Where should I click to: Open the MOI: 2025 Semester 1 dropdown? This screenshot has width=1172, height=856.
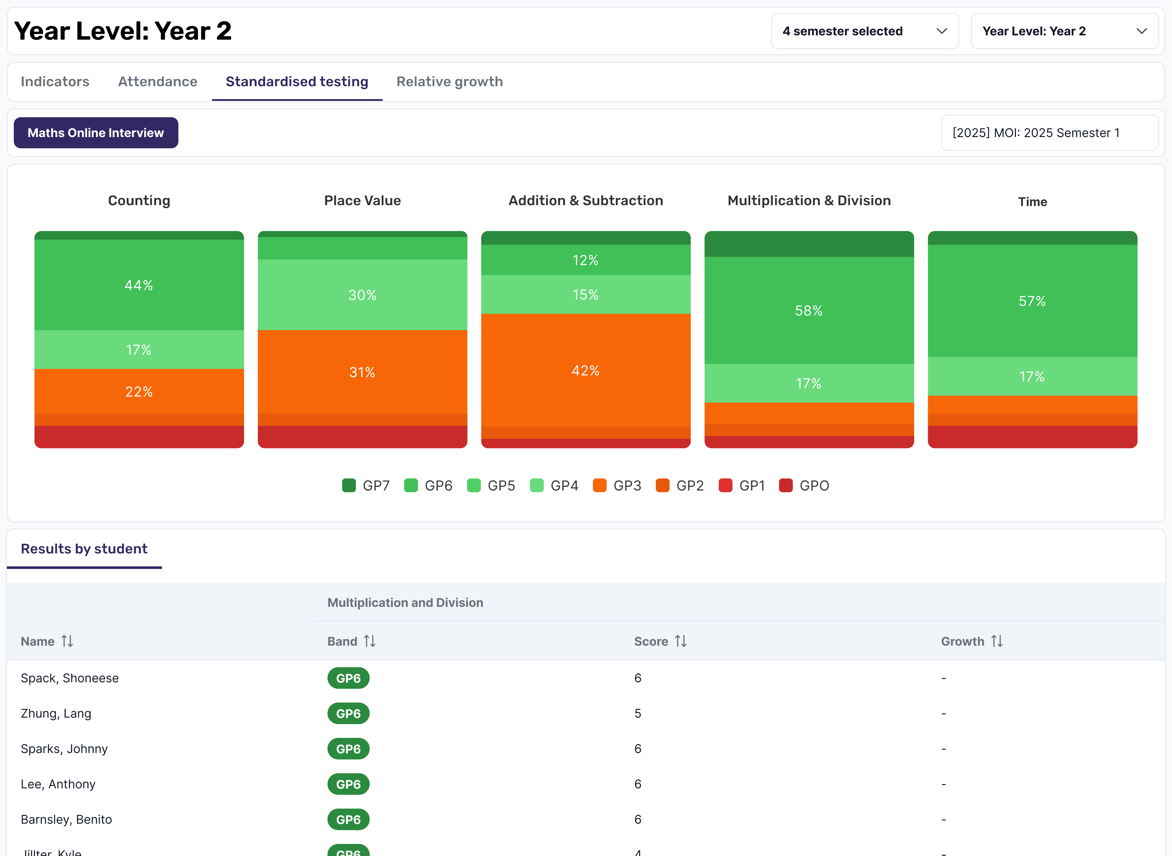tap(1049, 132)
